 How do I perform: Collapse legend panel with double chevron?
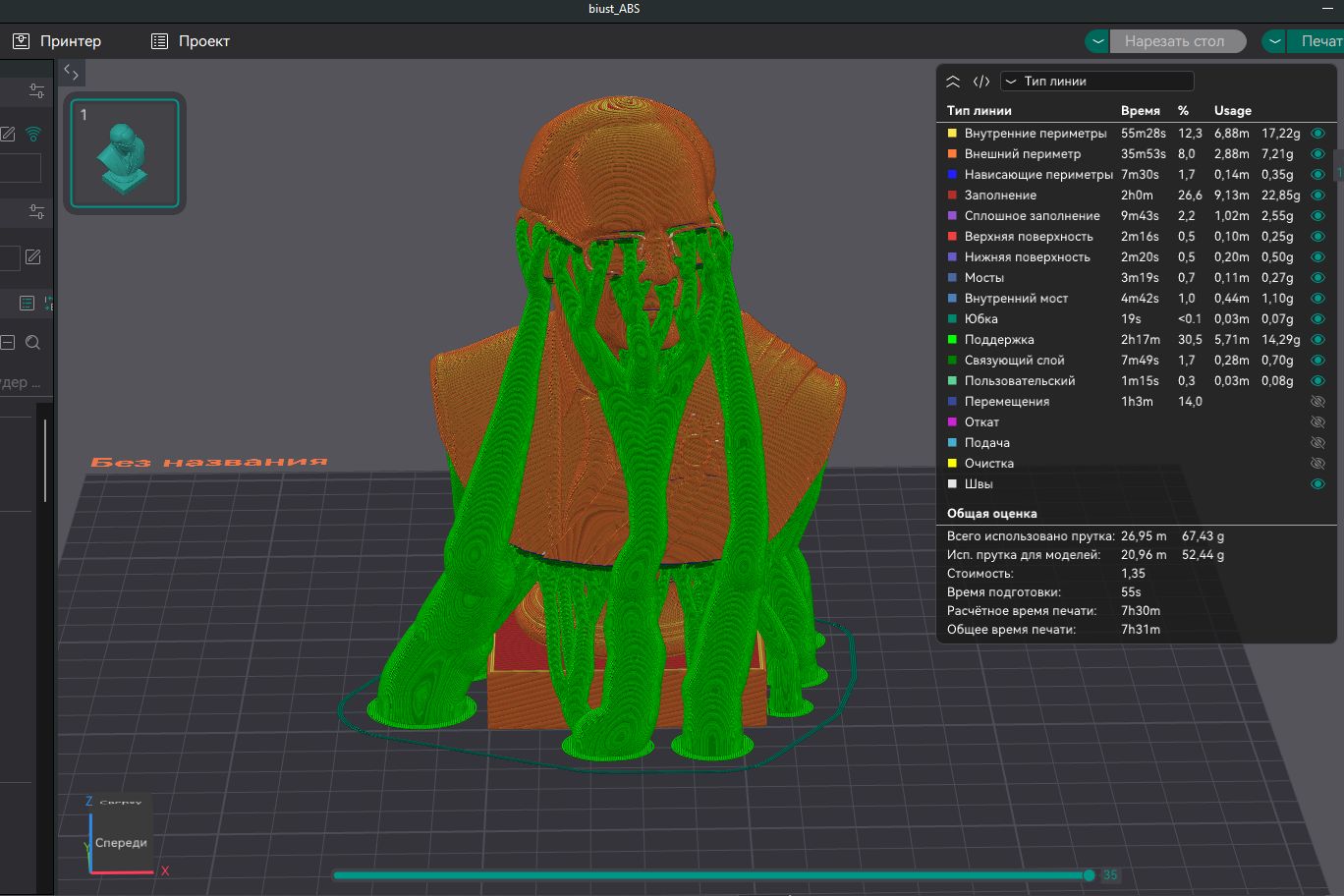952,82
